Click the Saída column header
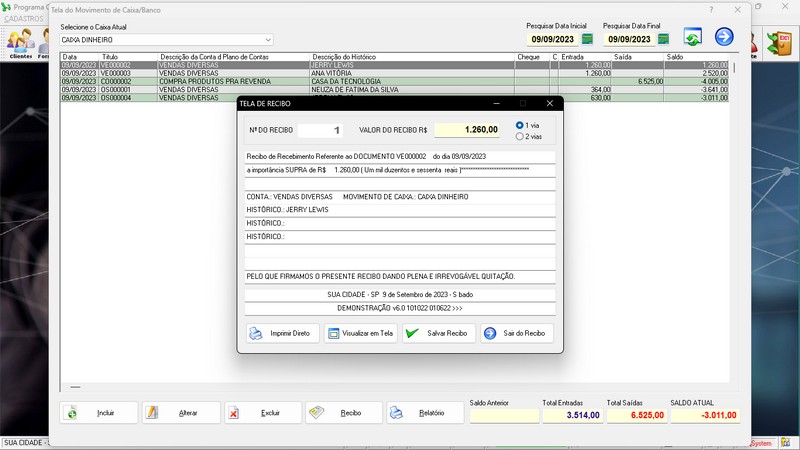The height and width of the screenshot is (450, 800). click(637, 57)
